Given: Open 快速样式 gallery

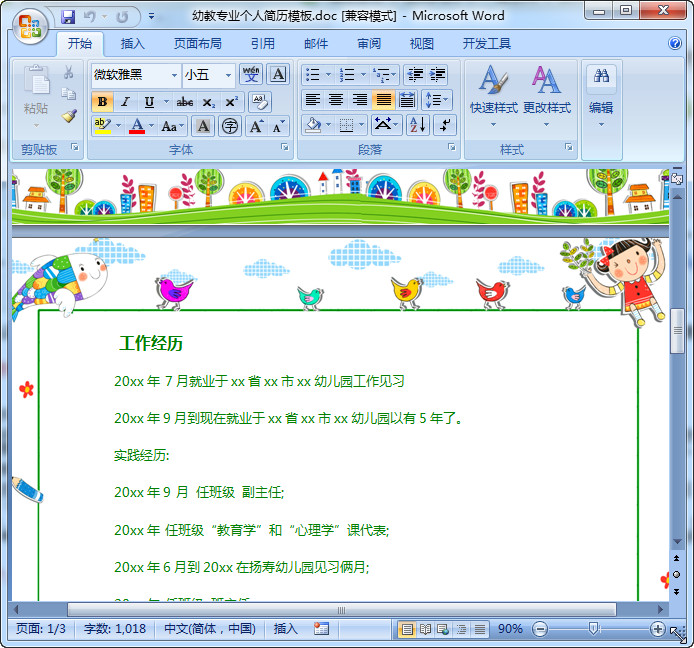Looking at the screenshot, I should pos(494,96).
